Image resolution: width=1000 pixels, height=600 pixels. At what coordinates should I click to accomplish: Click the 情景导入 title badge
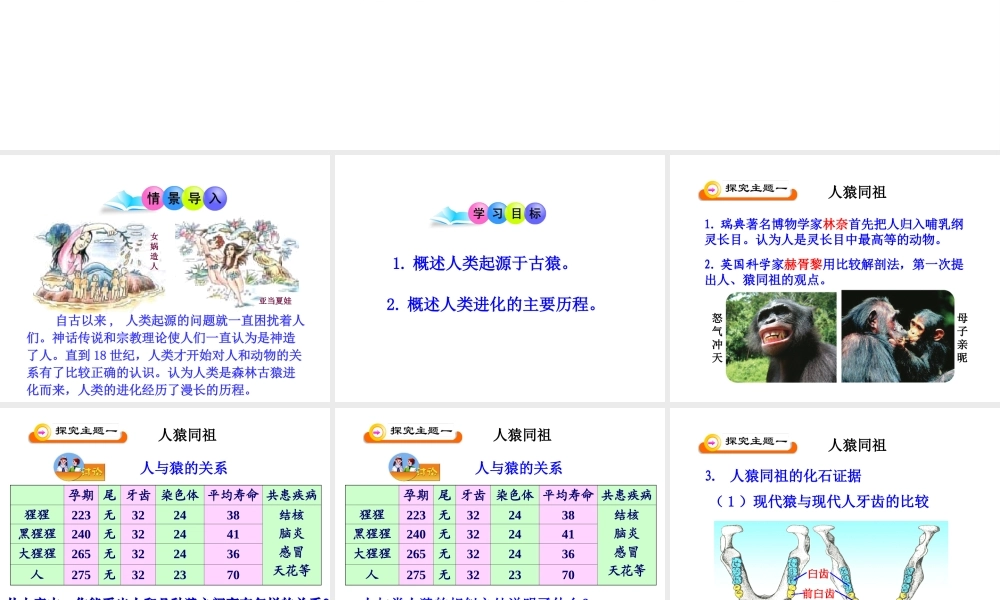pyautogui.click(x=166, y=199)
